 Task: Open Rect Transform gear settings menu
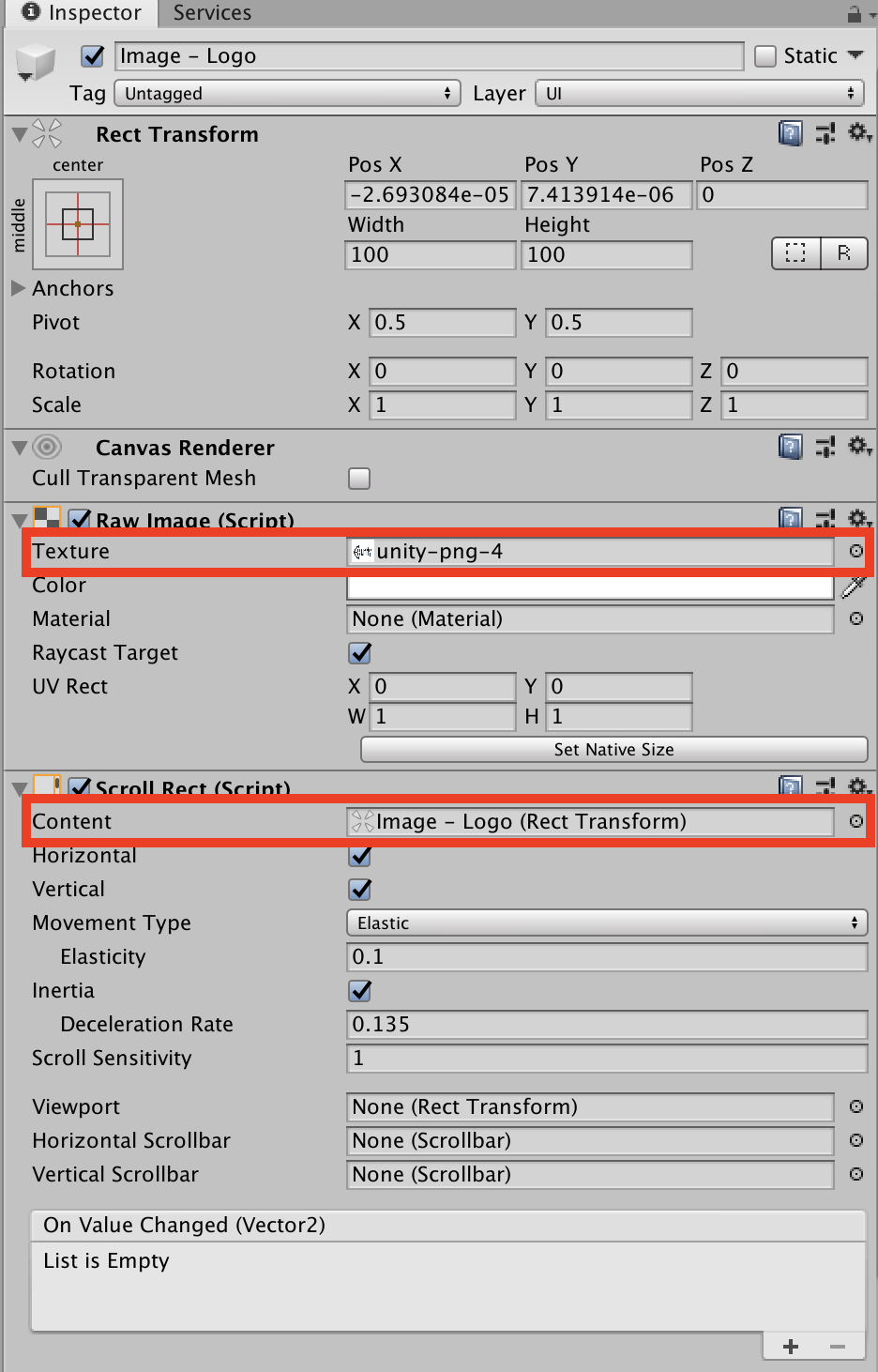[x=859, y=133]
